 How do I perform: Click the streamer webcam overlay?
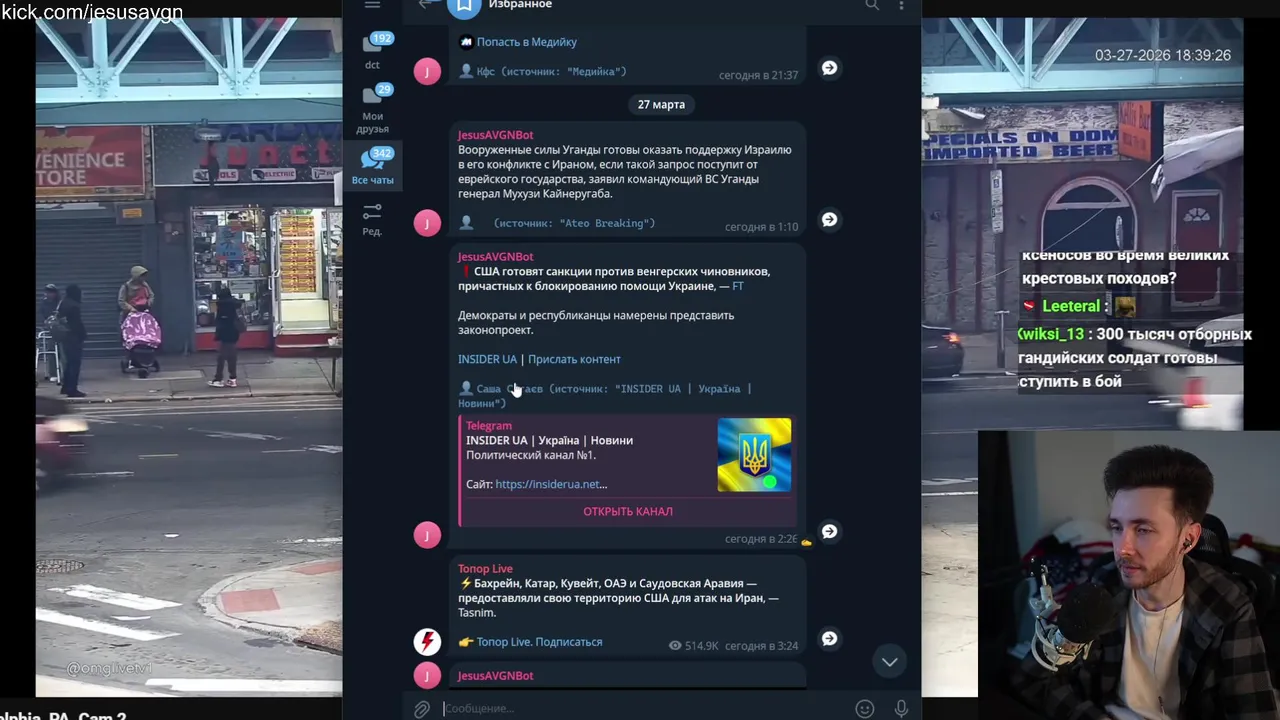tap(1128, 575)
